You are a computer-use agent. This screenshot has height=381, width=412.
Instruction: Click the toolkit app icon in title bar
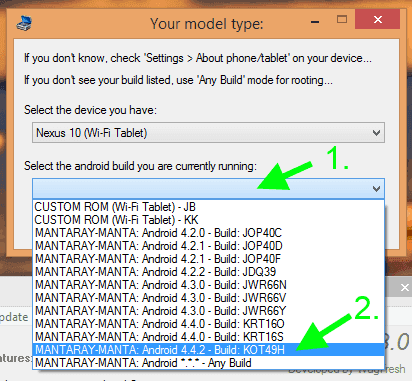(24, 23)
